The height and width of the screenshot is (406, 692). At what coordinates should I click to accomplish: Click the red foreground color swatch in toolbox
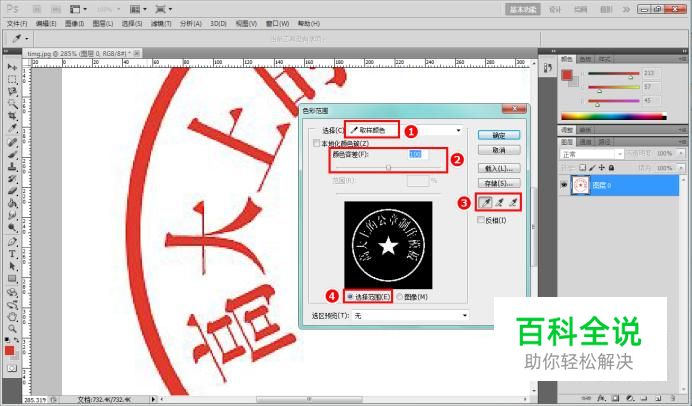9,351
